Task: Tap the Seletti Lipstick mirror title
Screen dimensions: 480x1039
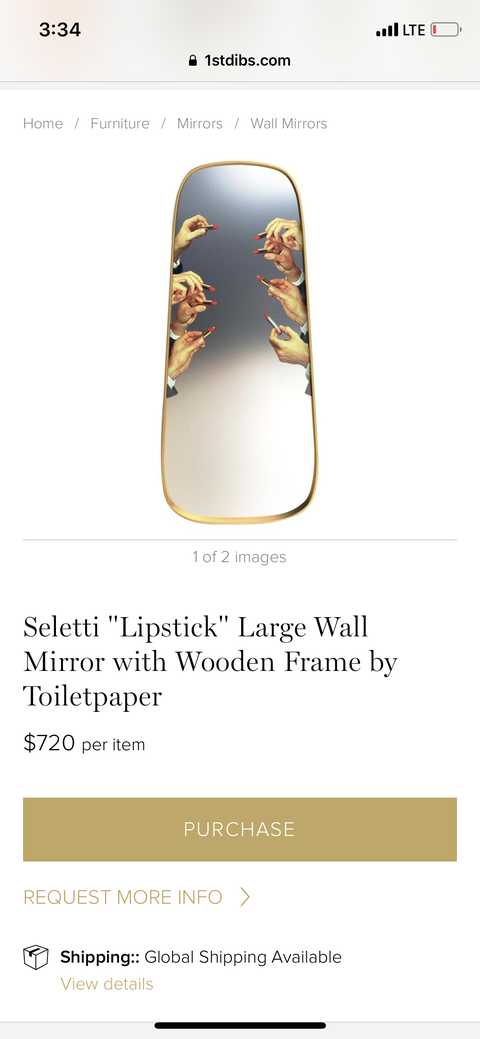Action: coord(210,661)
